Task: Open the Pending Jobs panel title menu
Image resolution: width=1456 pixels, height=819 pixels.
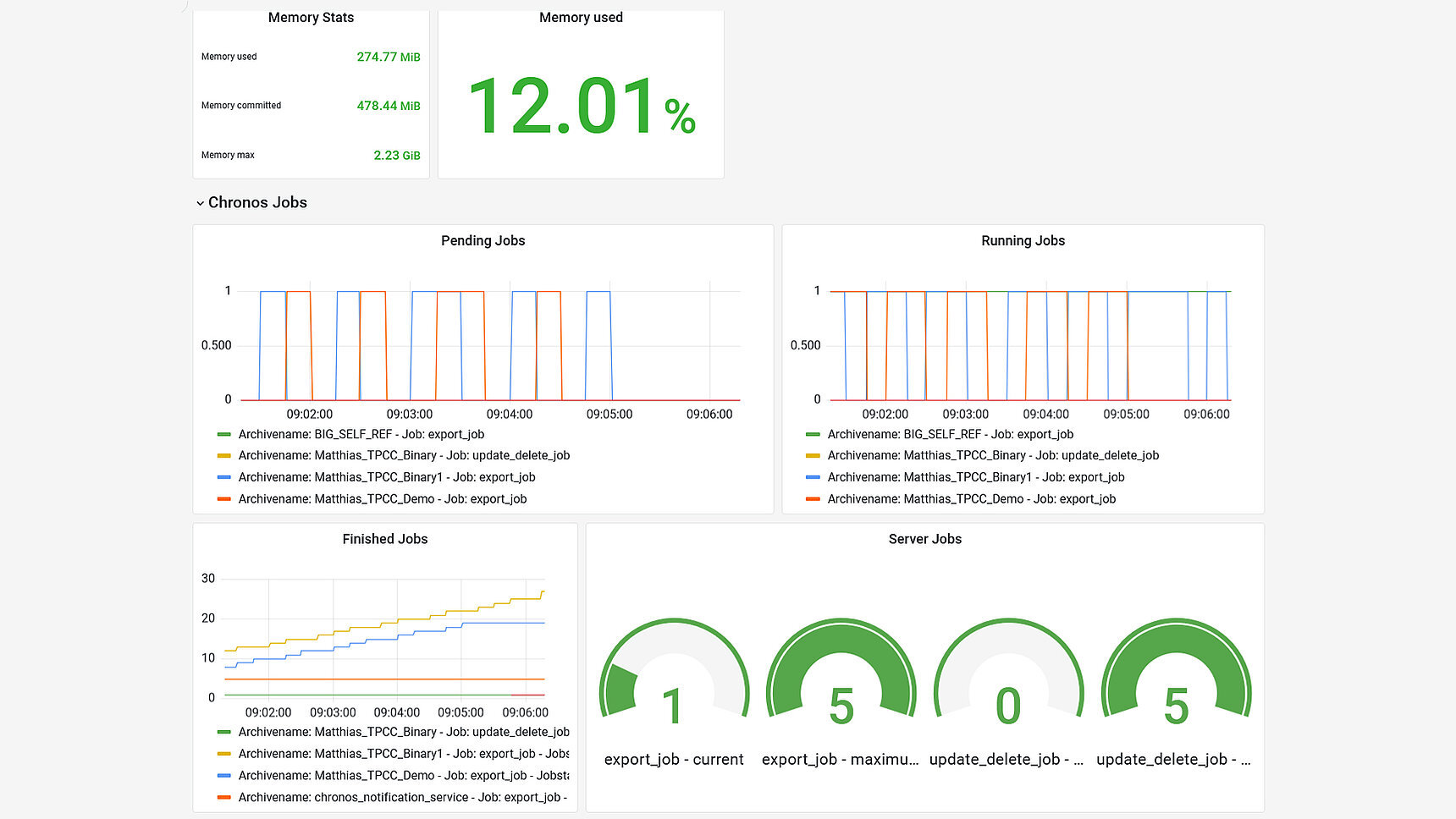Action: coord(483,241)
